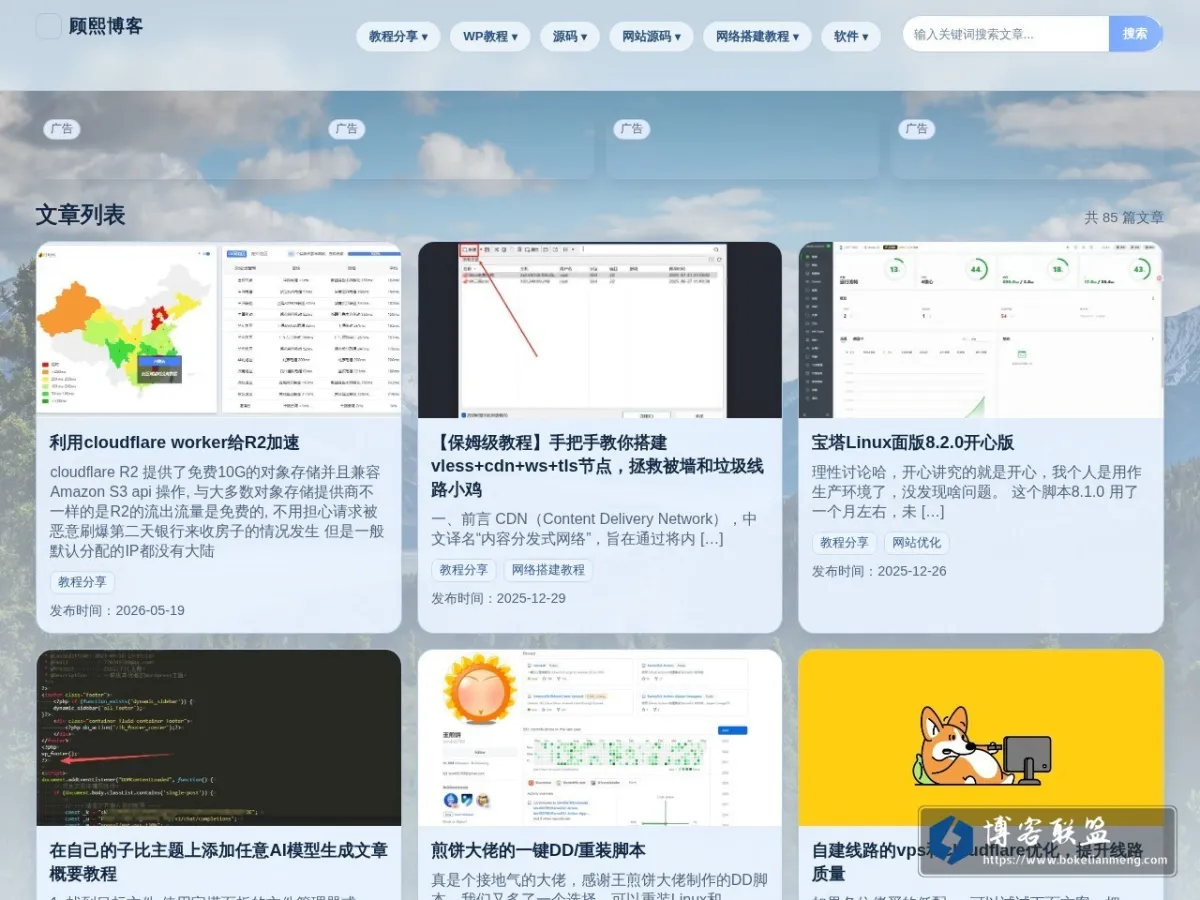Select 教程分享 tag under 宝塔Linux article
This screenshot has height=900, width=1200.
tap(844, 543)
